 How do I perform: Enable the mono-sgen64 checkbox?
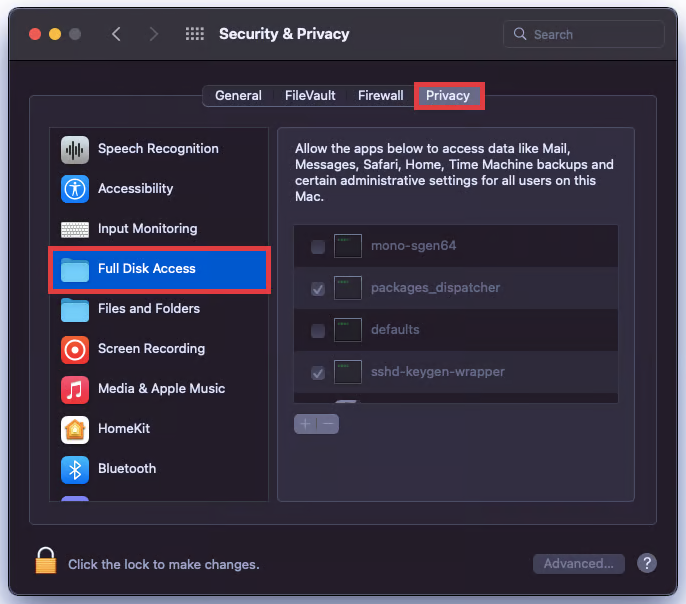(318, 247)
